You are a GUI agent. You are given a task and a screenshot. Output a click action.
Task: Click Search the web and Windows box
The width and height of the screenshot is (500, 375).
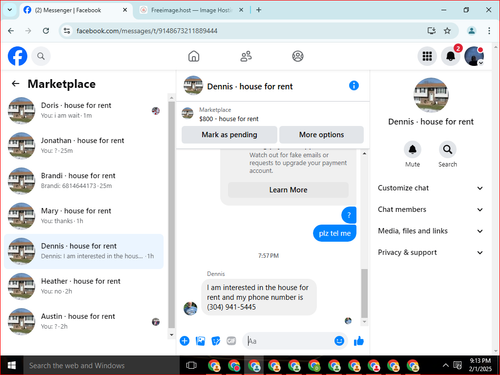[x=101, y=365]
